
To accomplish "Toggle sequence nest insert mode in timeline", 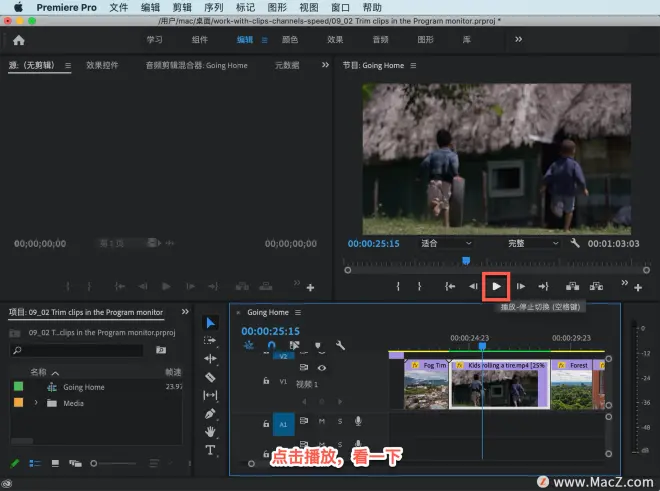I will (249, 346).
